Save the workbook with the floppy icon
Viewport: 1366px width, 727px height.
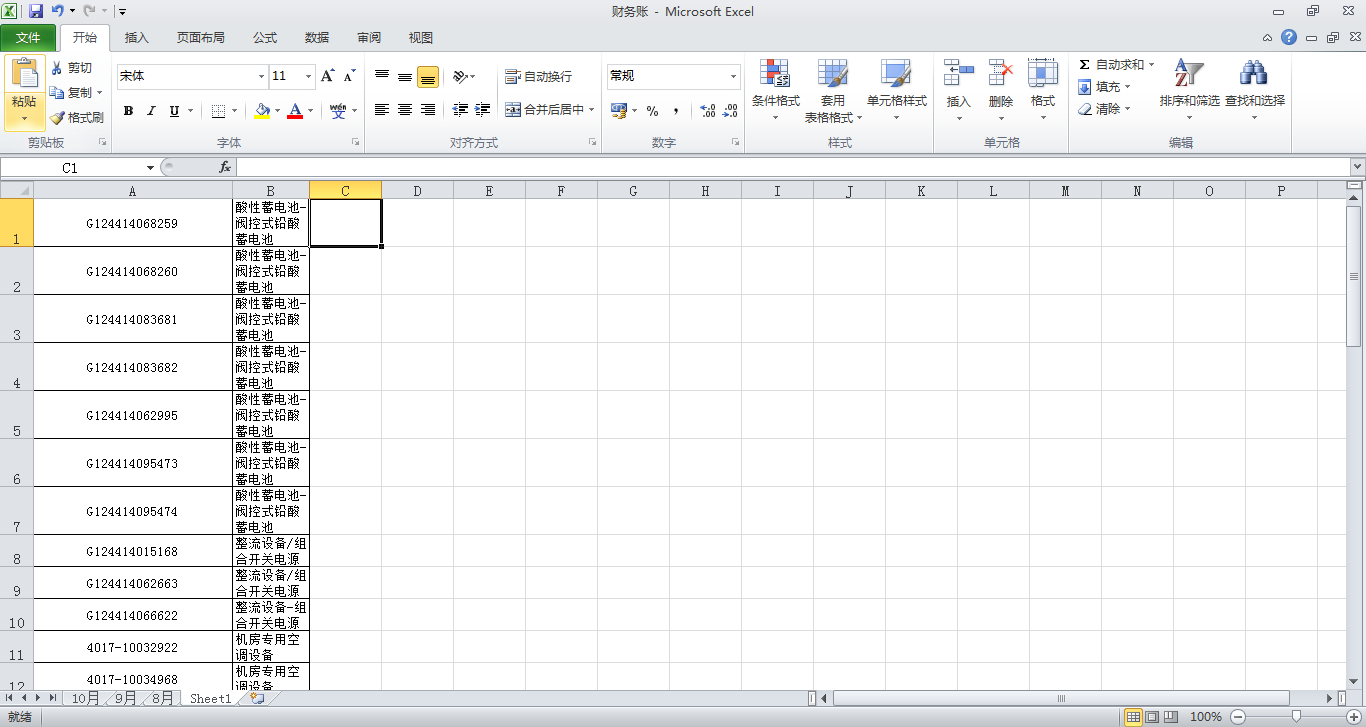(x=36, y=12)
